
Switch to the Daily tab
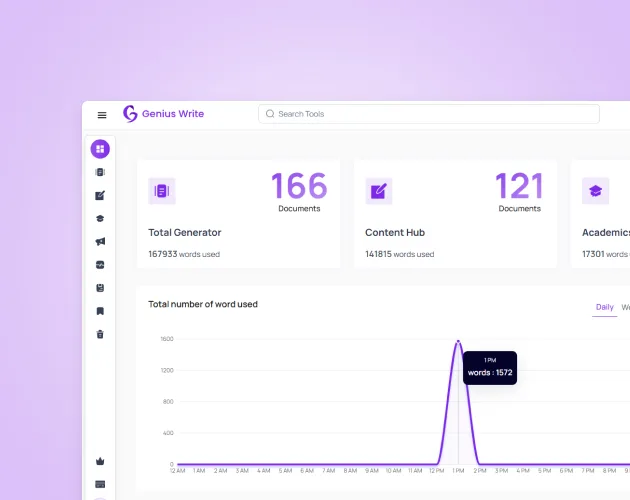point(604,307)
